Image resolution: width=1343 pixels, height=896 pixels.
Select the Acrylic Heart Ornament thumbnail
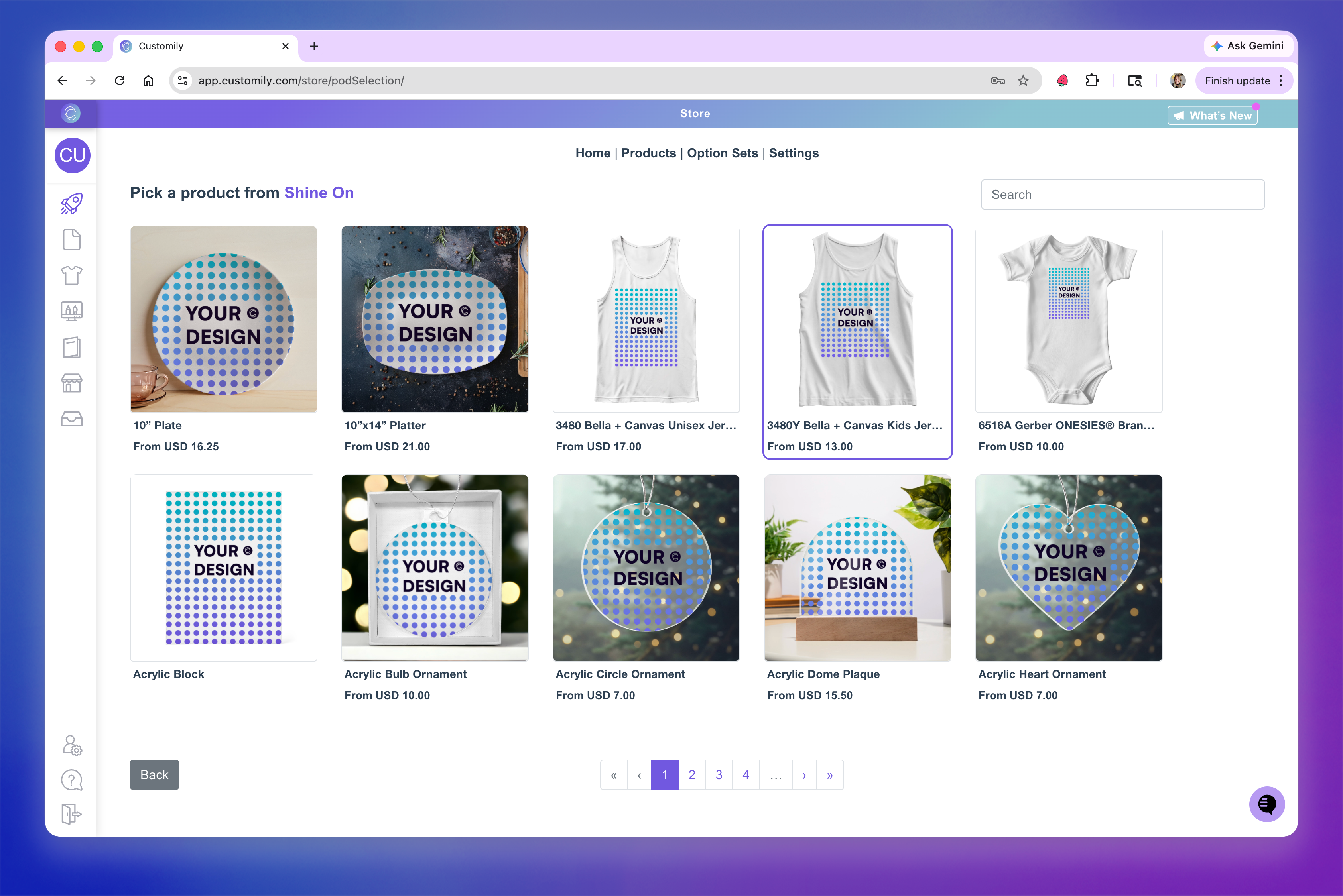(1069, 568)
